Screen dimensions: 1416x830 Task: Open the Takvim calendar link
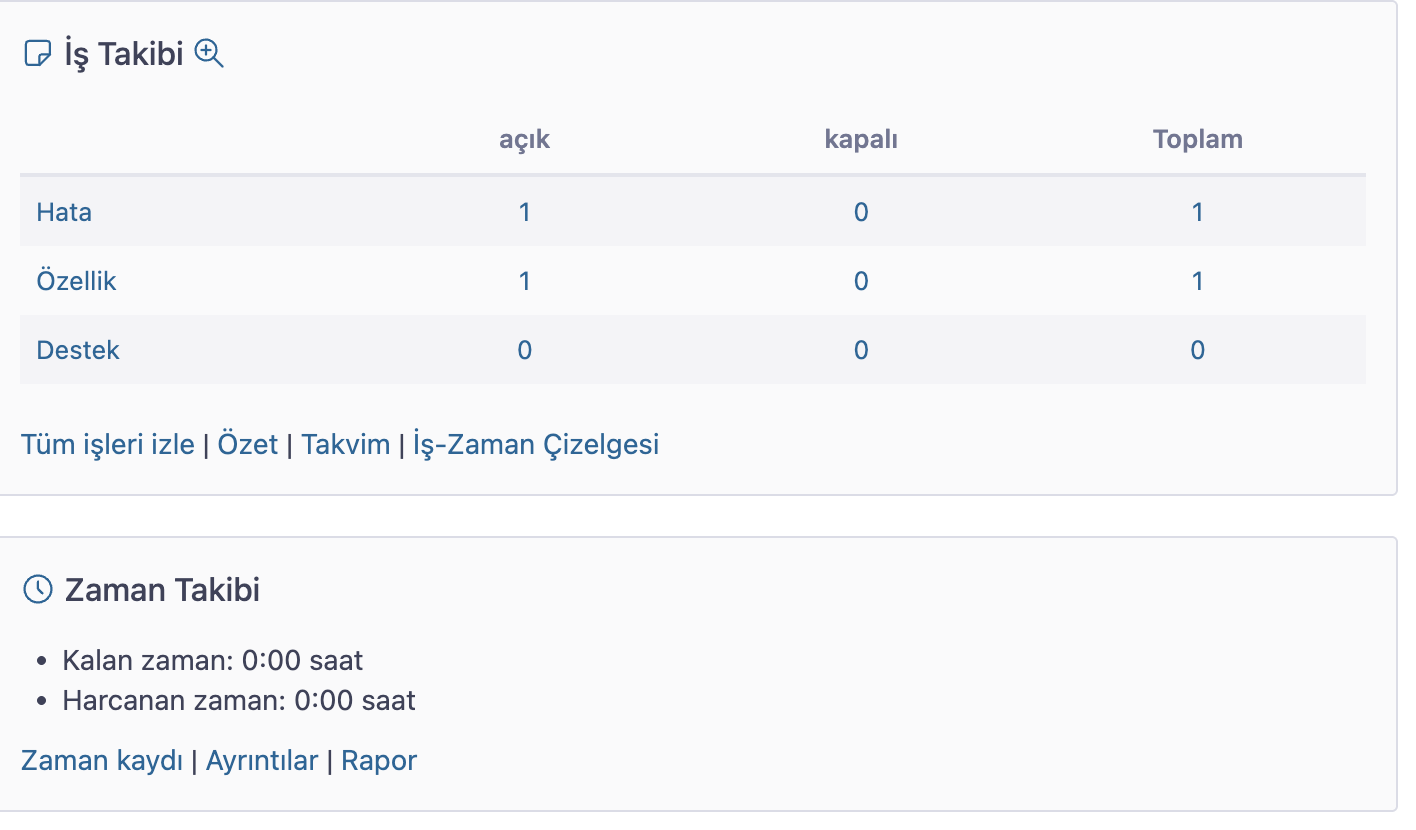345,444
